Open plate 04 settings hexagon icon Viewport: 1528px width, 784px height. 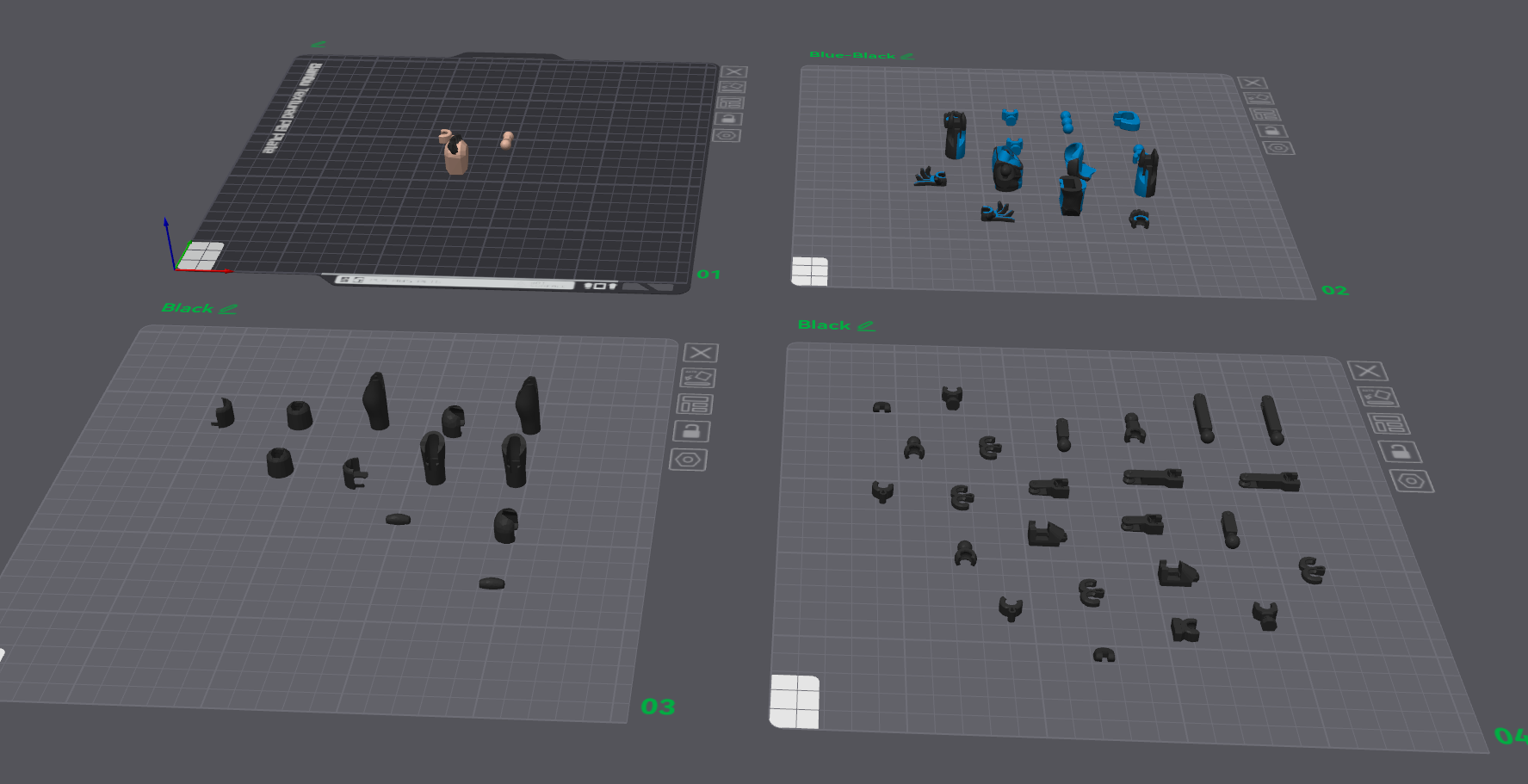pos(1412,481)
